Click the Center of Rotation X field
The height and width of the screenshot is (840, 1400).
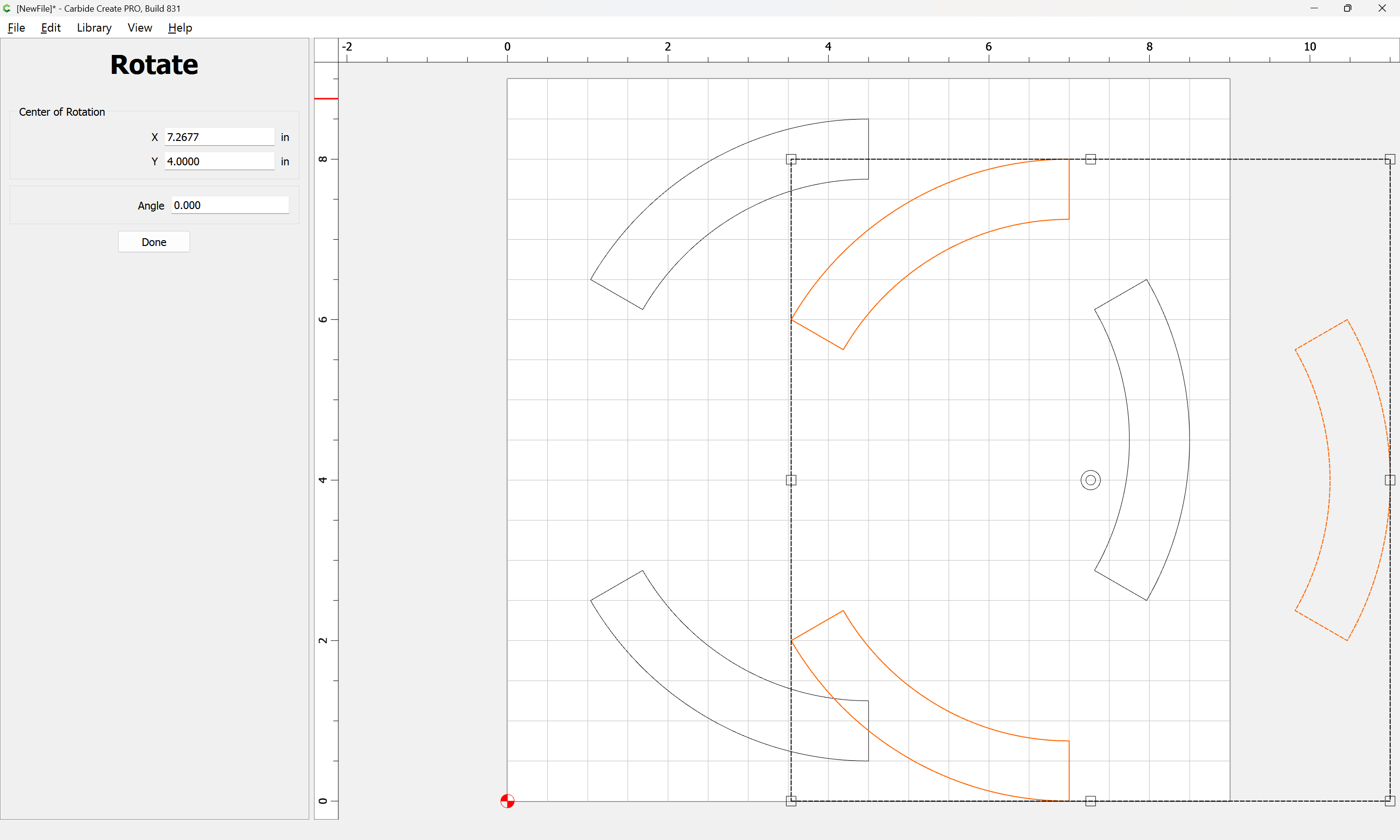pyautogui.click(x=219, y=137)
